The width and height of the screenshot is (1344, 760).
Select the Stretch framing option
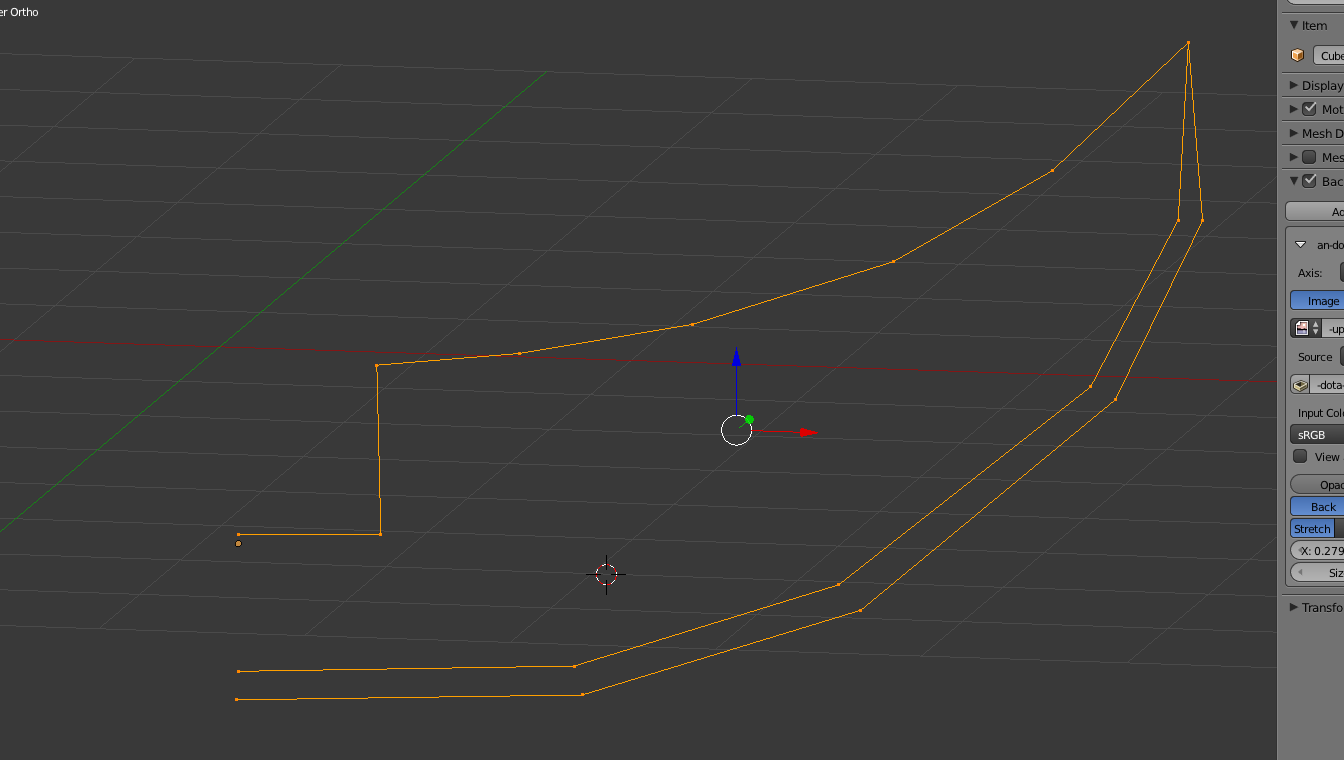(1312, 528)
